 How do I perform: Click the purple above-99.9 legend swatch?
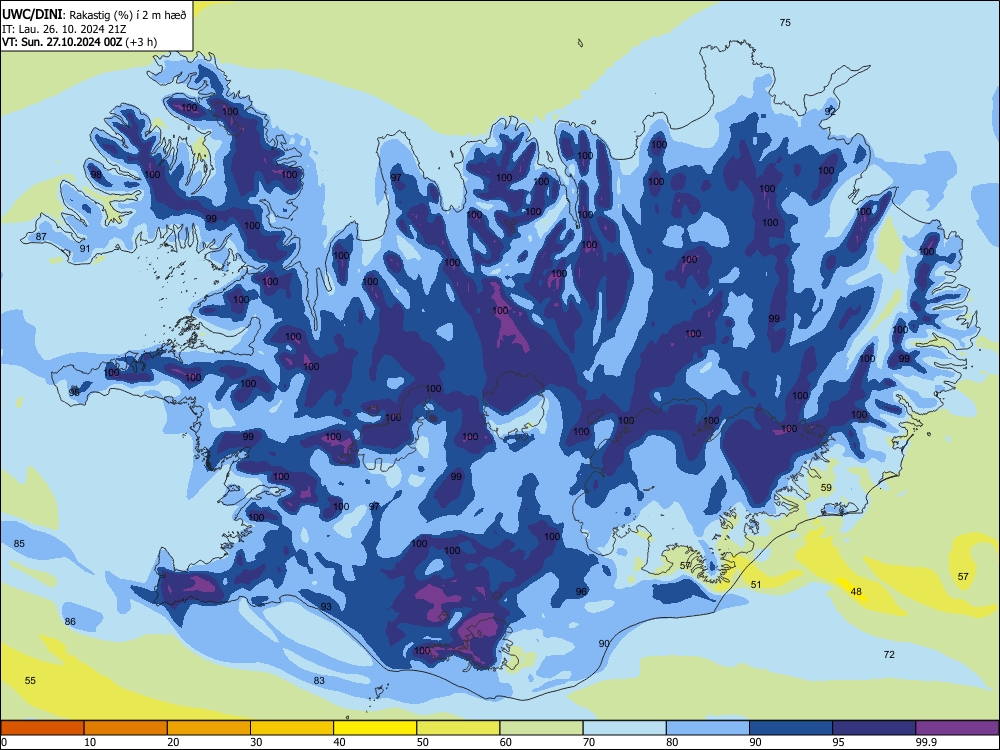957,728
